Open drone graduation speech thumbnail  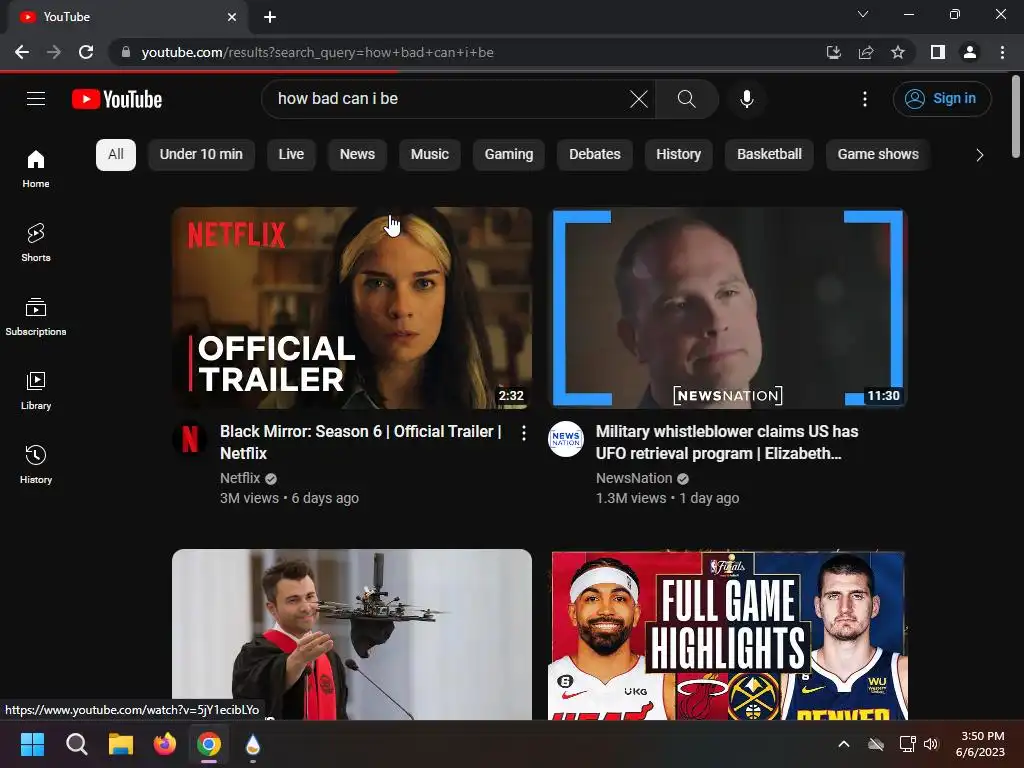tap(352, 634)
